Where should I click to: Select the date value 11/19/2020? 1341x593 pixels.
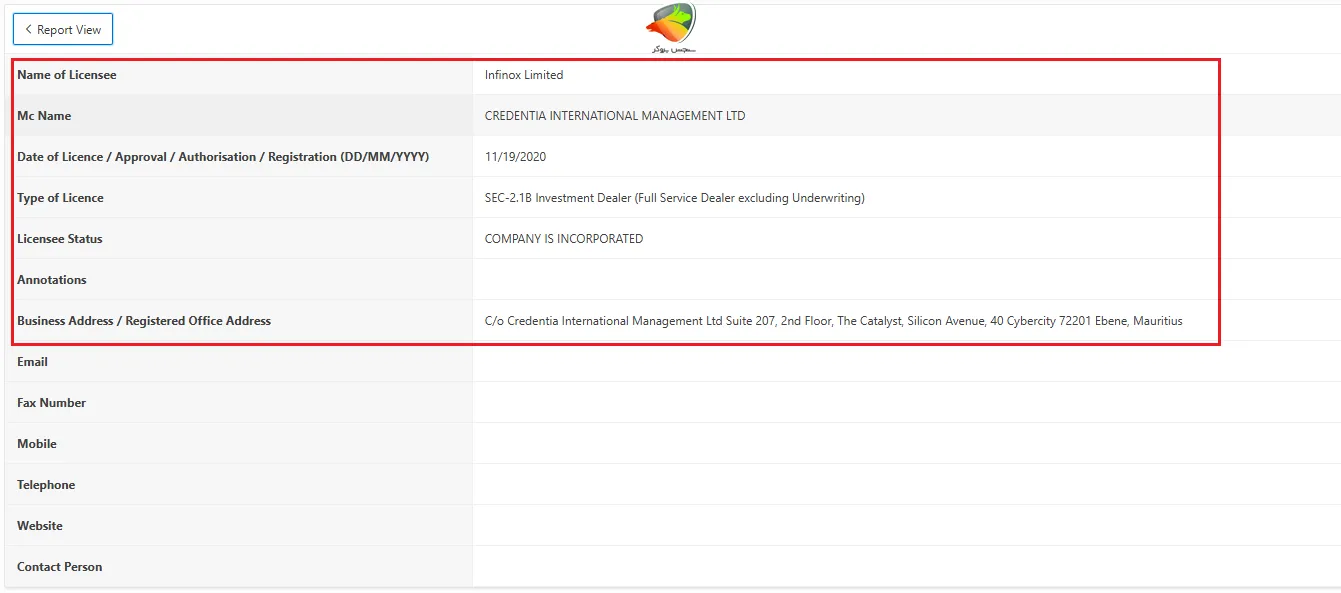click(x=515, y=157)
